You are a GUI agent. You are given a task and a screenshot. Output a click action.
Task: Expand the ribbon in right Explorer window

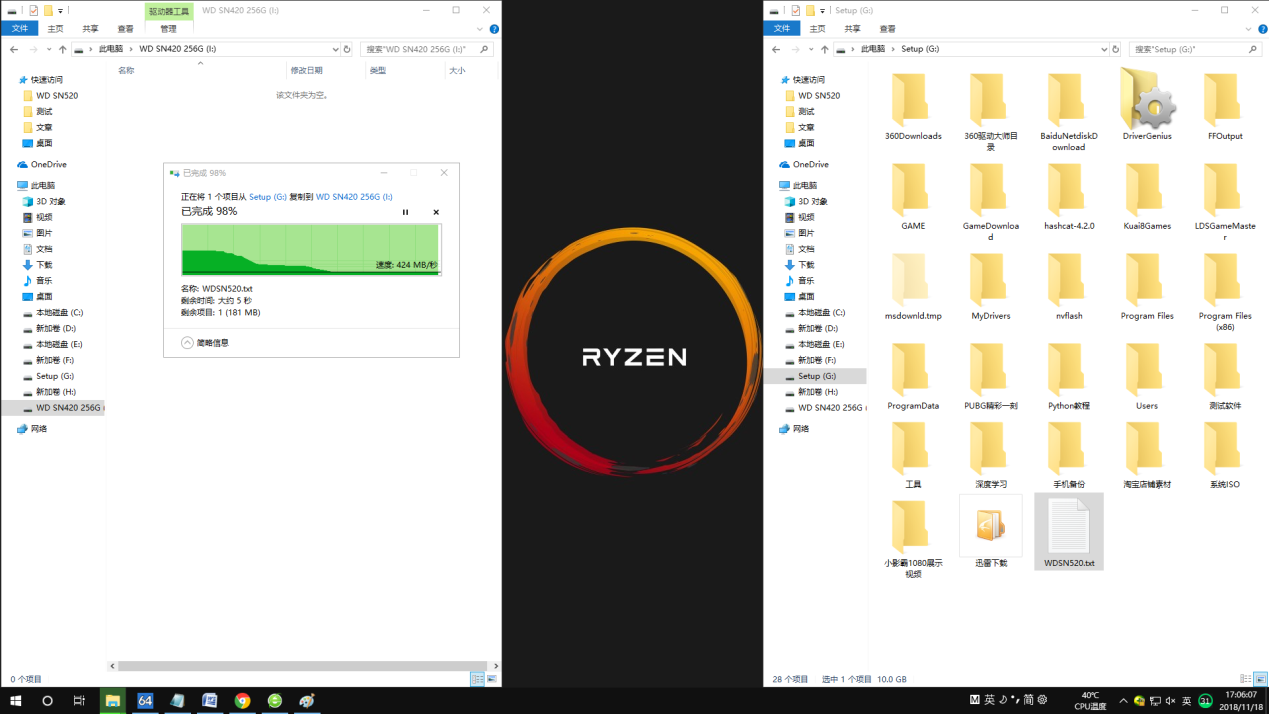1242,29
